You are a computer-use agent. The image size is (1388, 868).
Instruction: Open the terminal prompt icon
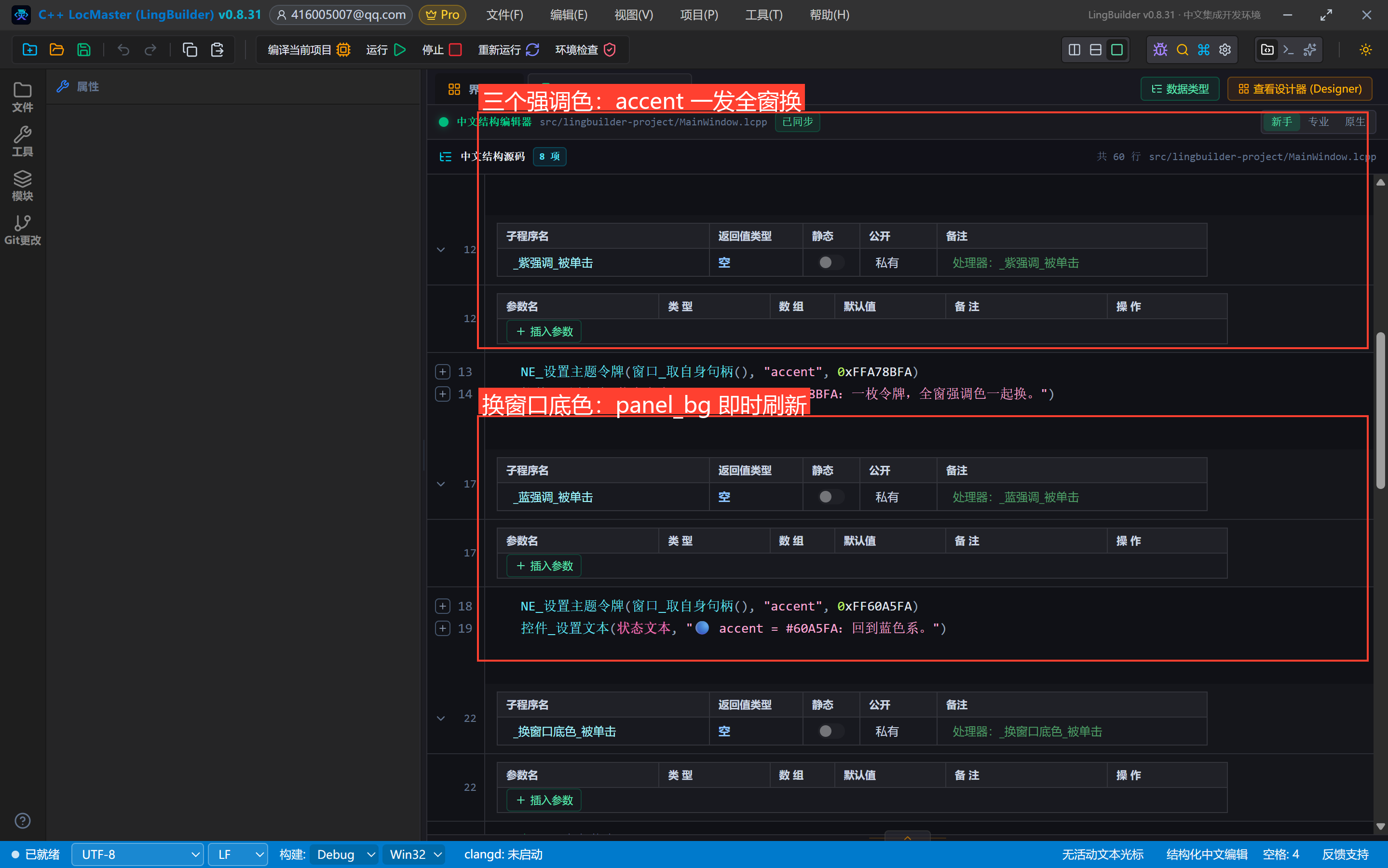(x=1288, y=50)
